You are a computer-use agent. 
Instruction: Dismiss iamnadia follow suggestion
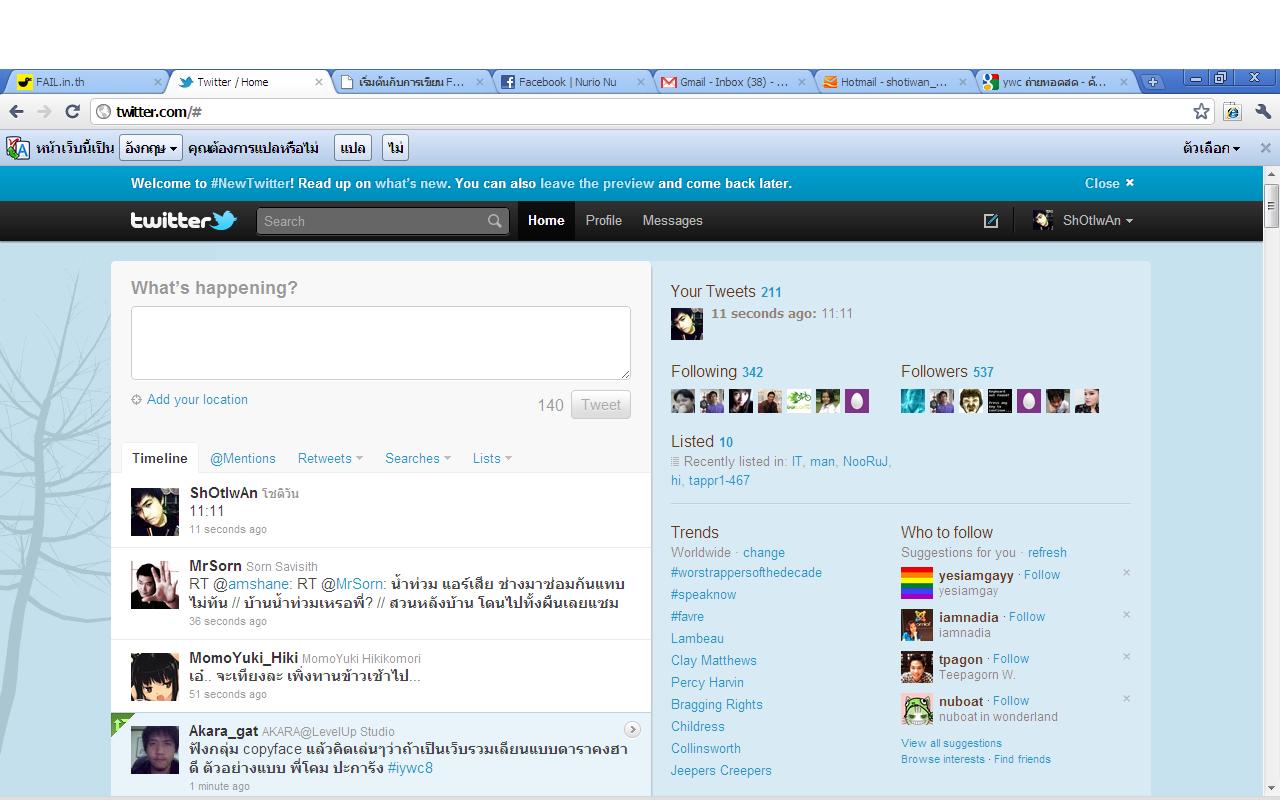[1126, 615]
